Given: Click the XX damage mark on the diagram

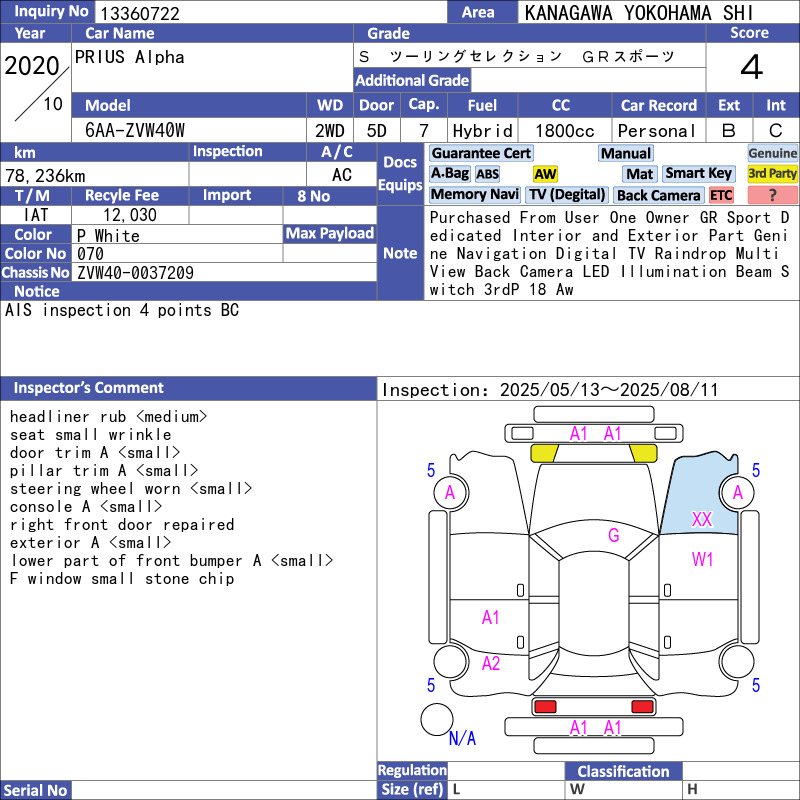Looking at the screenshot, I should [x=702, y=520].
